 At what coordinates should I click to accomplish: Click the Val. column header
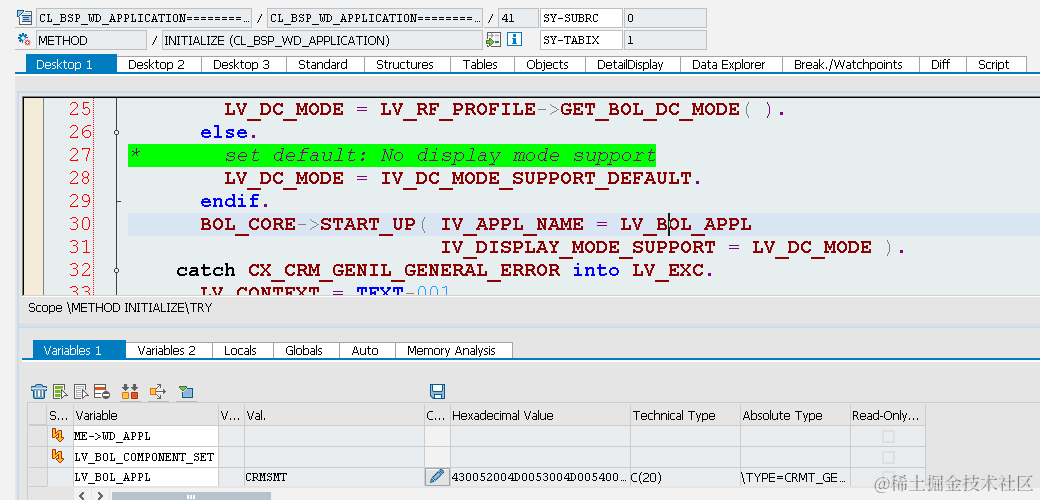334,416
